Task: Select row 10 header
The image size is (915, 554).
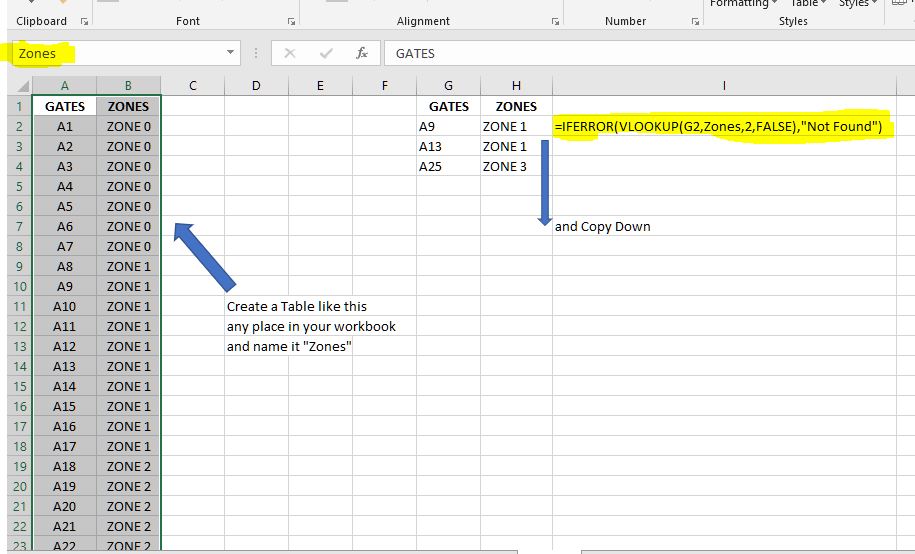Action: click(x=19, y=287)
